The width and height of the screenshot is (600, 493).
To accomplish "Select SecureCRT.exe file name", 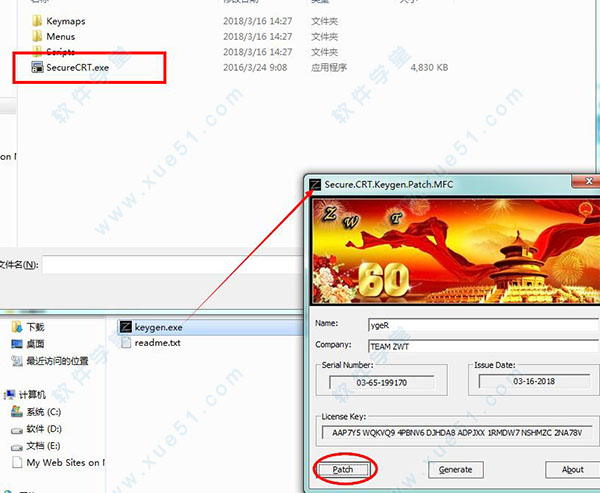I will click(x=78, y=67).
